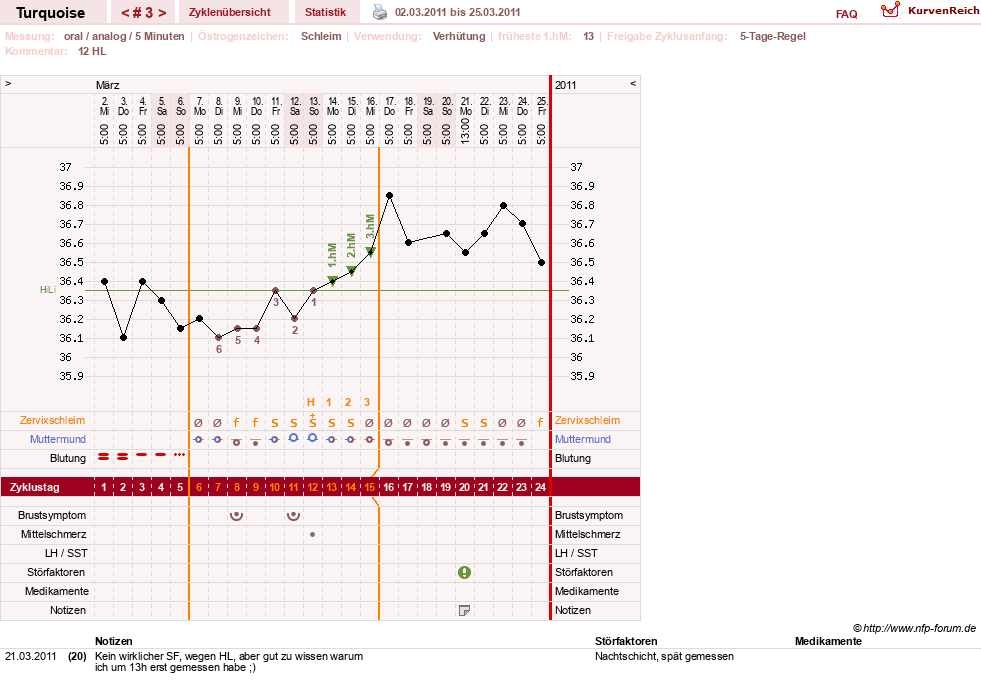Click the '12 HL' comment
Image resolution: width=981 pixels, height=694 pixels.
(x=92, y=51)
